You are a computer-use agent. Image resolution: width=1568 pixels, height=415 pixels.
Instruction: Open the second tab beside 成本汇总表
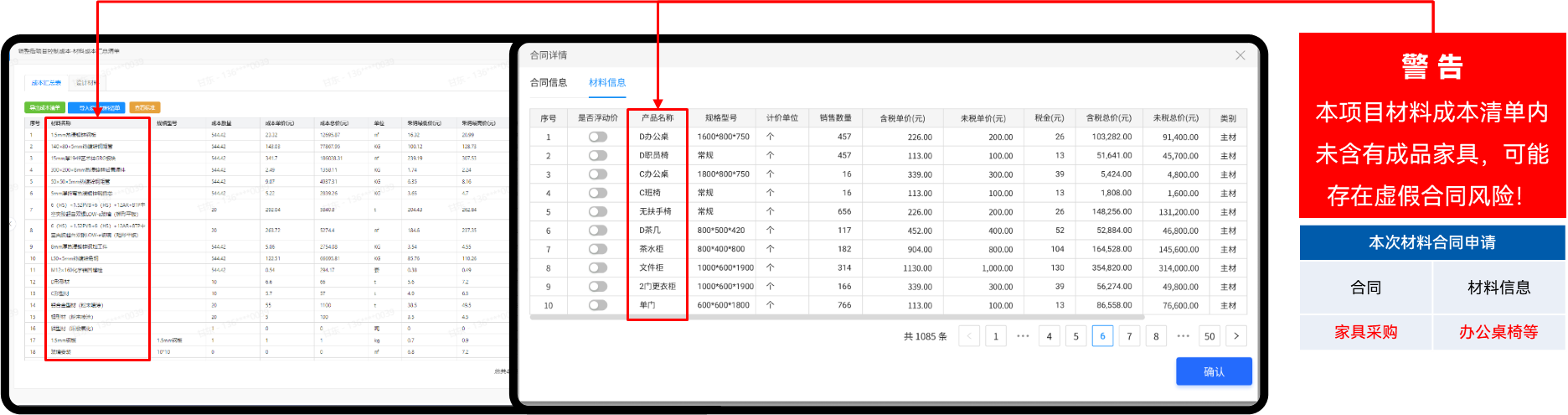[x=86, y=83]
